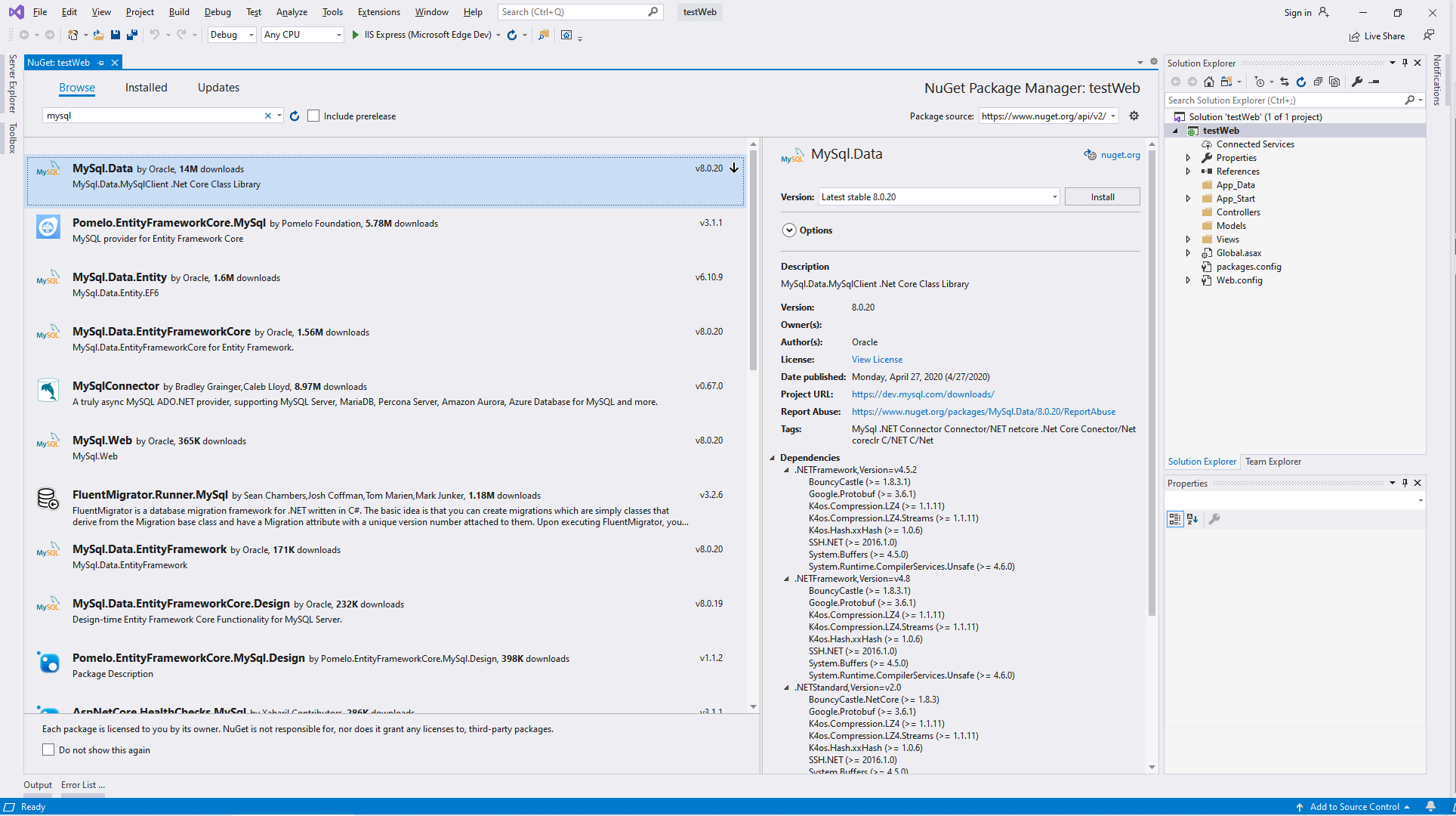Check Do not show this again
Image resolution: width=1456 pixels, height=816 pixels.
48,750
